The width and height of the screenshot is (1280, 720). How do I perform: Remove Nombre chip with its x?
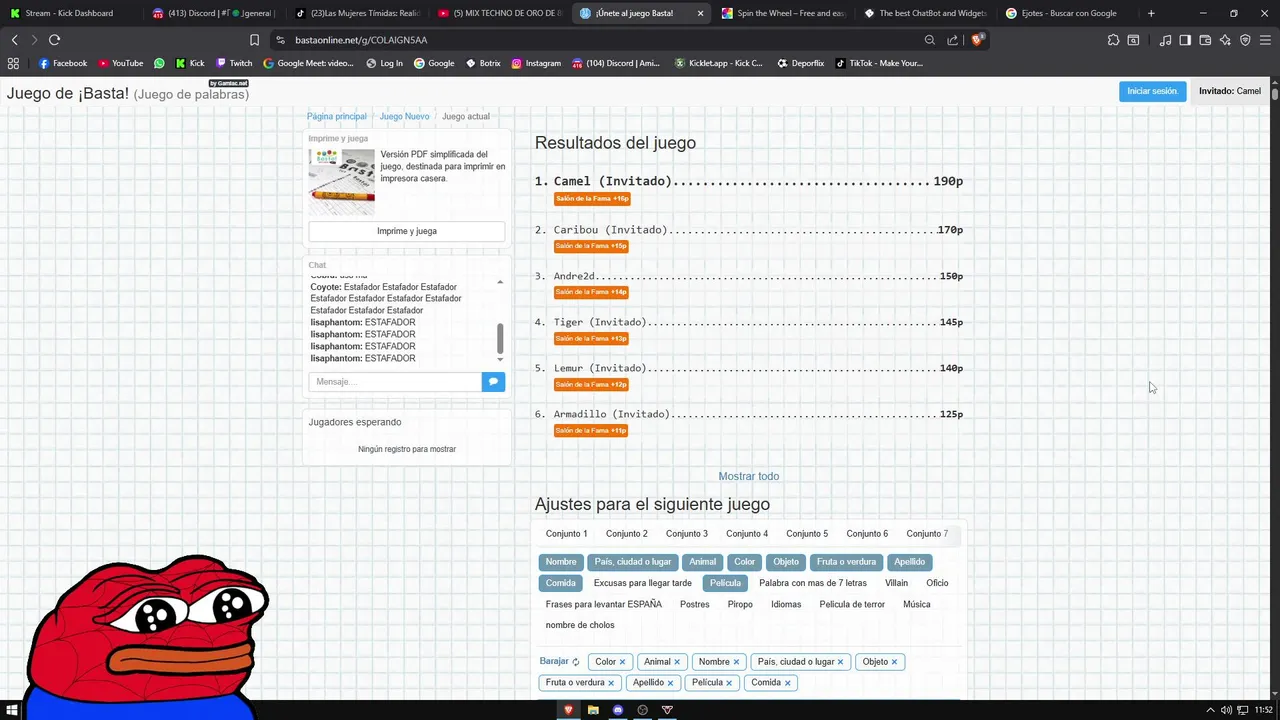point(736,662)
